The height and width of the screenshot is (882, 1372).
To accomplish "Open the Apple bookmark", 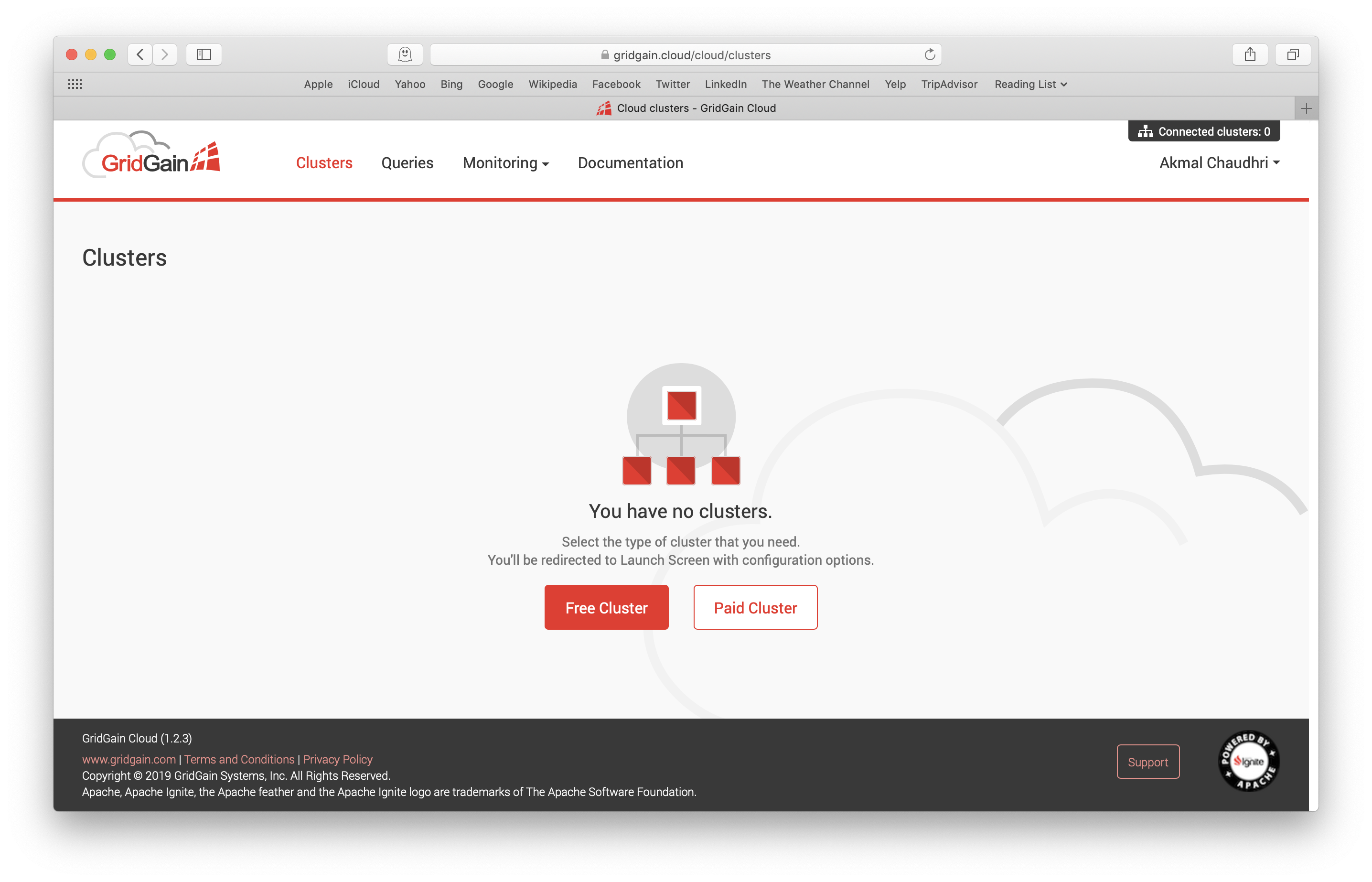I will (318, 84).
